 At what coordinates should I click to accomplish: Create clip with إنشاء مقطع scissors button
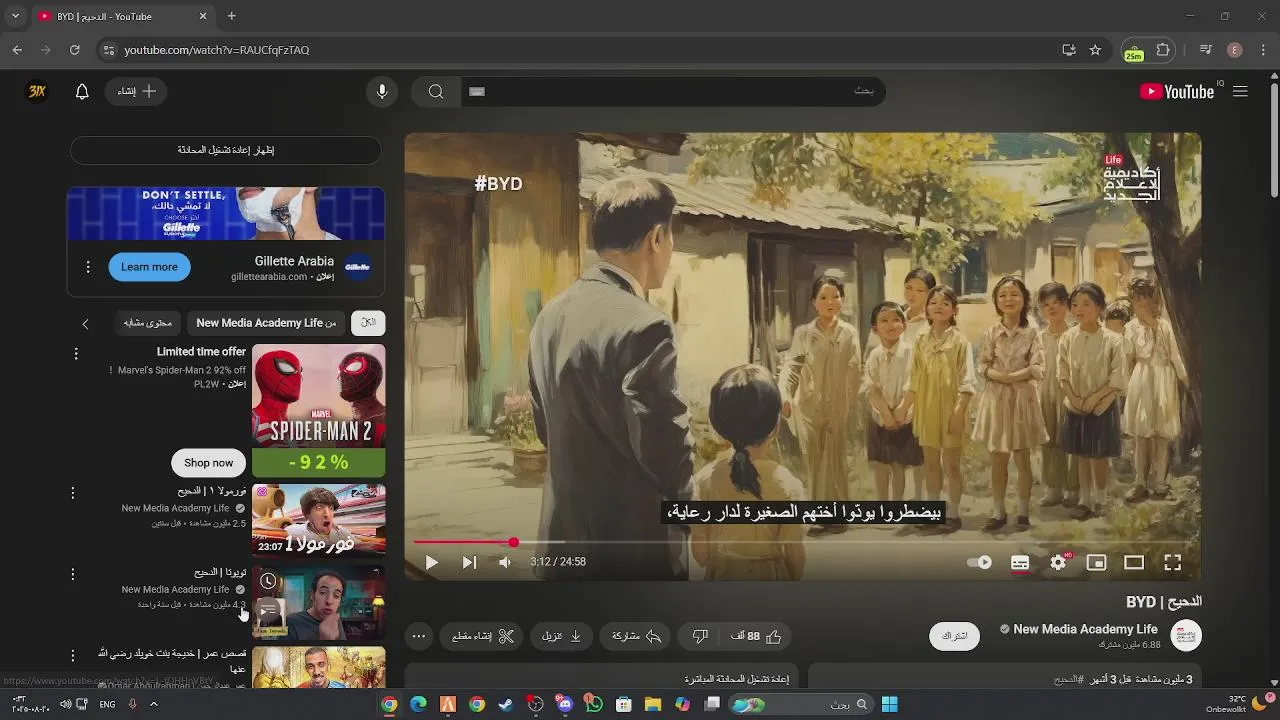click(x=482, y=636)
